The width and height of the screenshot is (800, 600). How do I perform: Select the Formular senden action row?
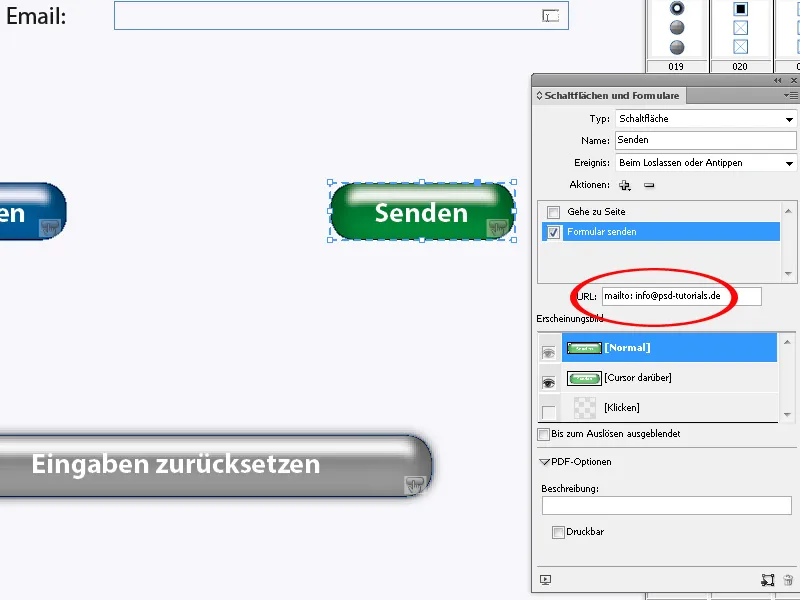661,232
